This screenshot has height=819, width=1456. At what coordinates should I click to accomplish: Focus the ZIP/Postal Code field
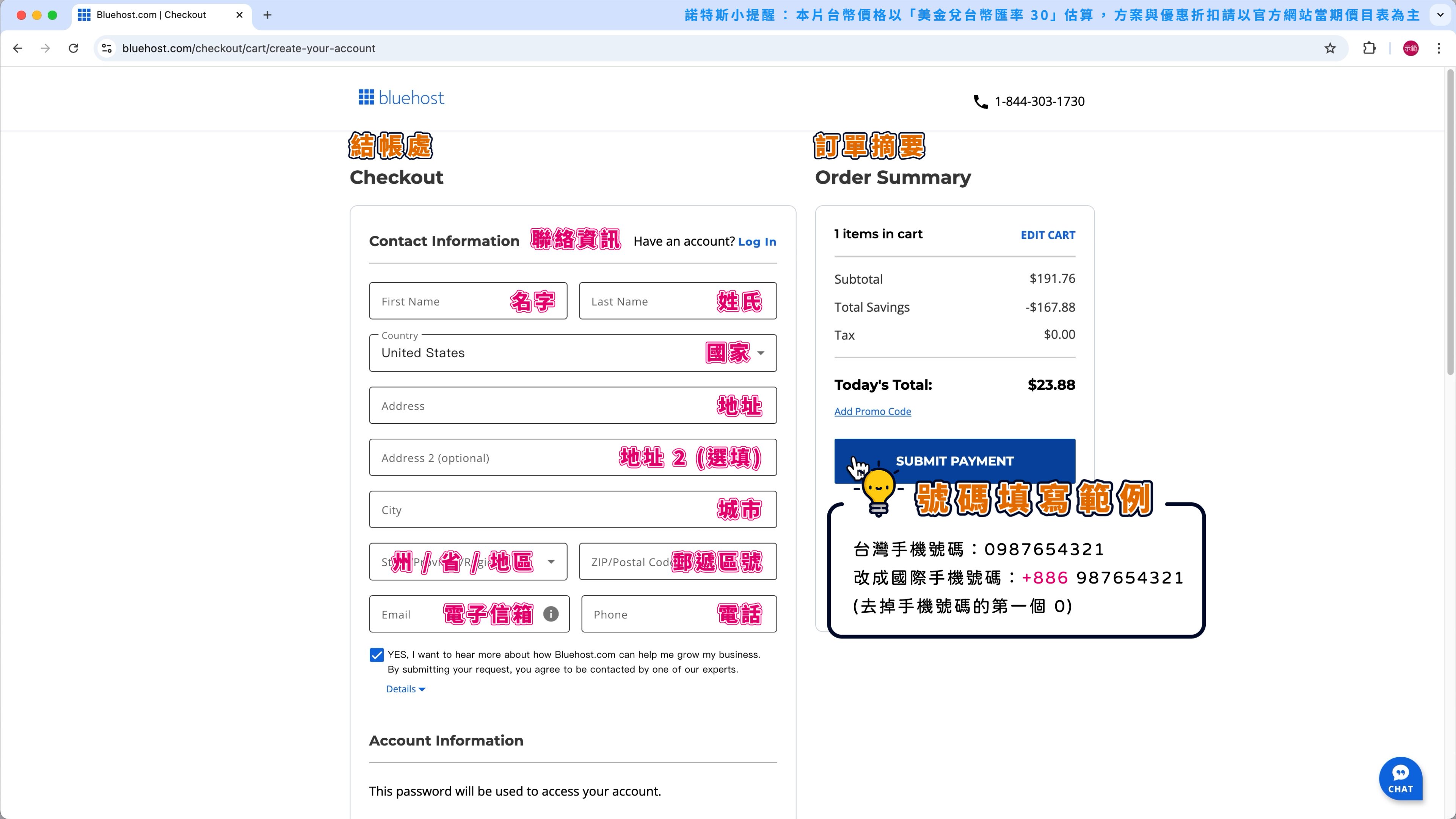pyautogui.click(x=678, y=562)
